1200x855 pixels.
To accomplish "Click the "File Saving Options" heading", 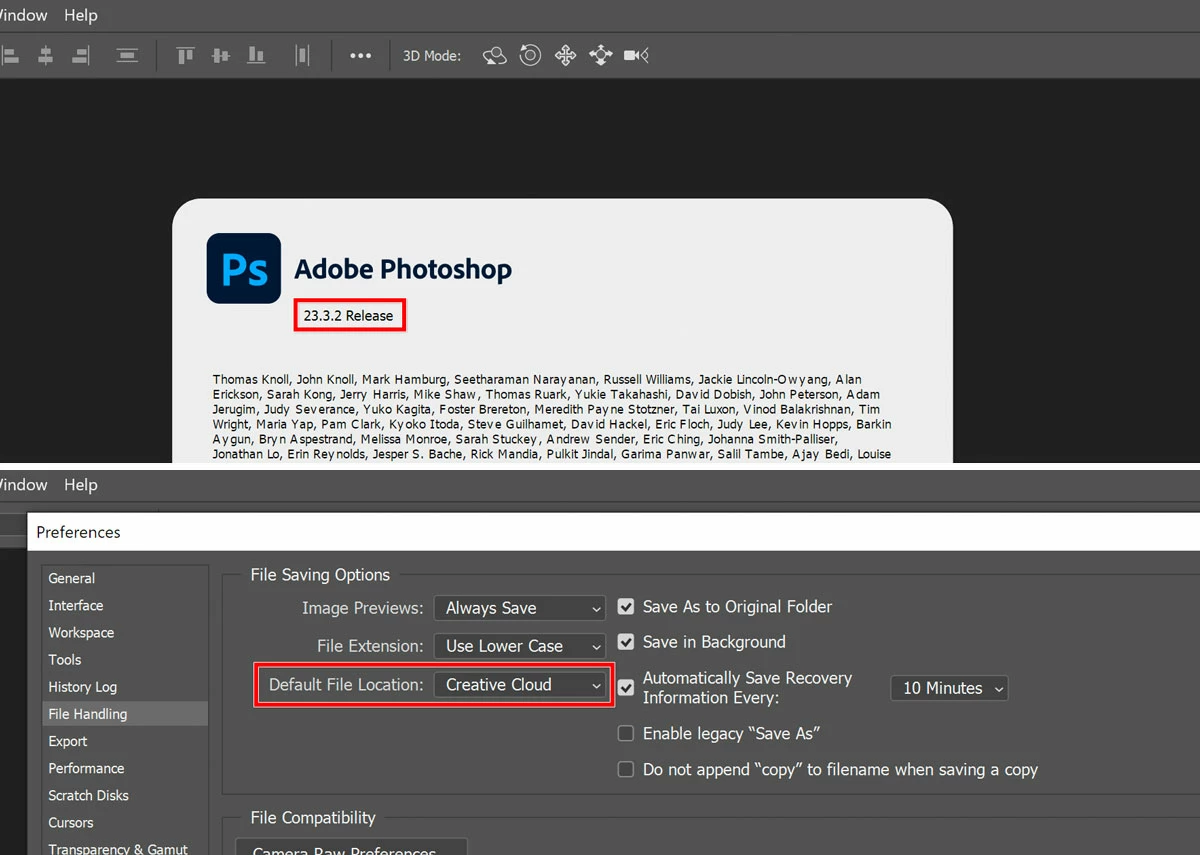I will tap(320, 575).
